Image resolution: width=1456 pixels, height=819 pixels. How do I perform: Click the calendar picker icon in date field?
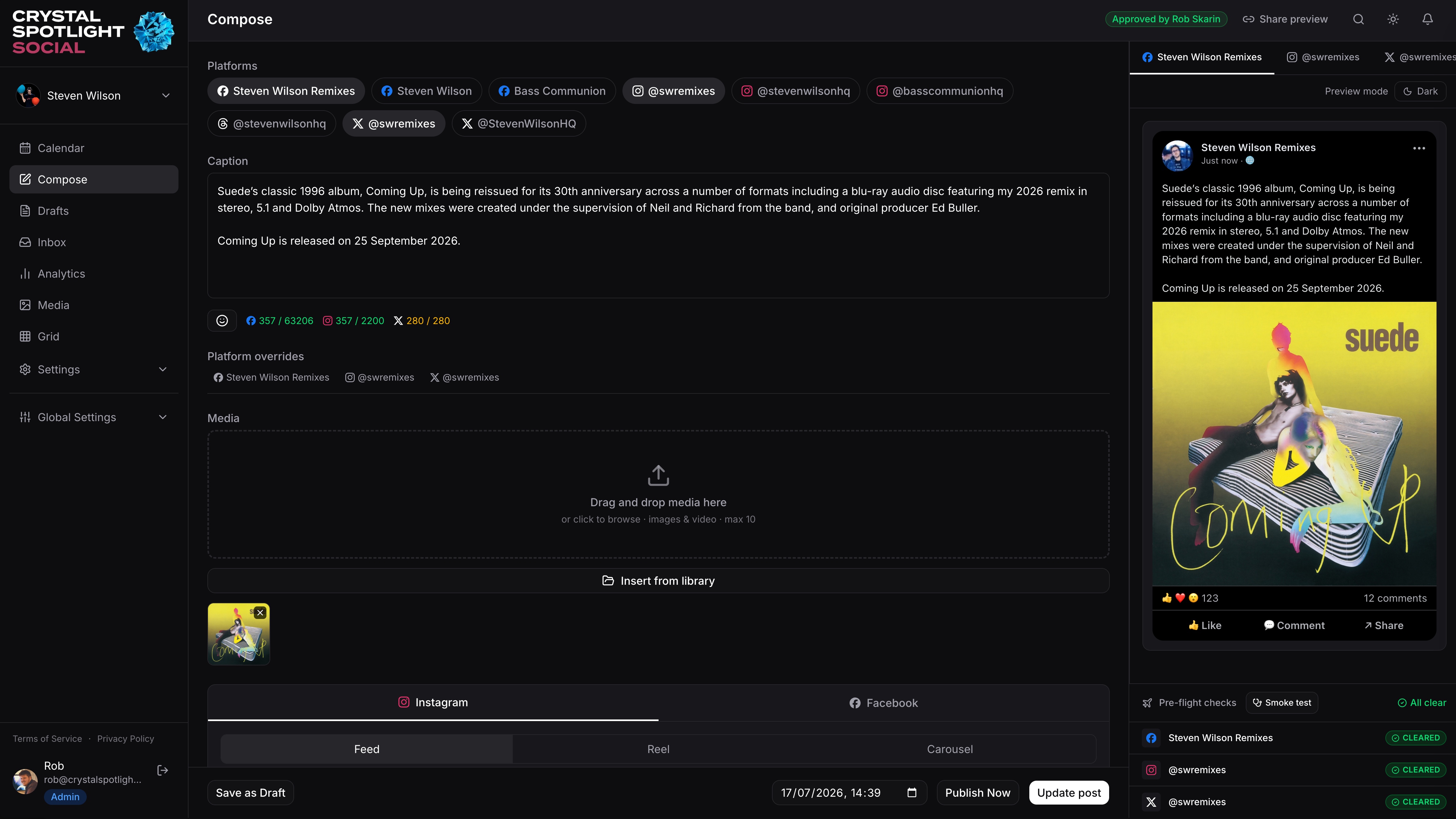click(912, 792)
